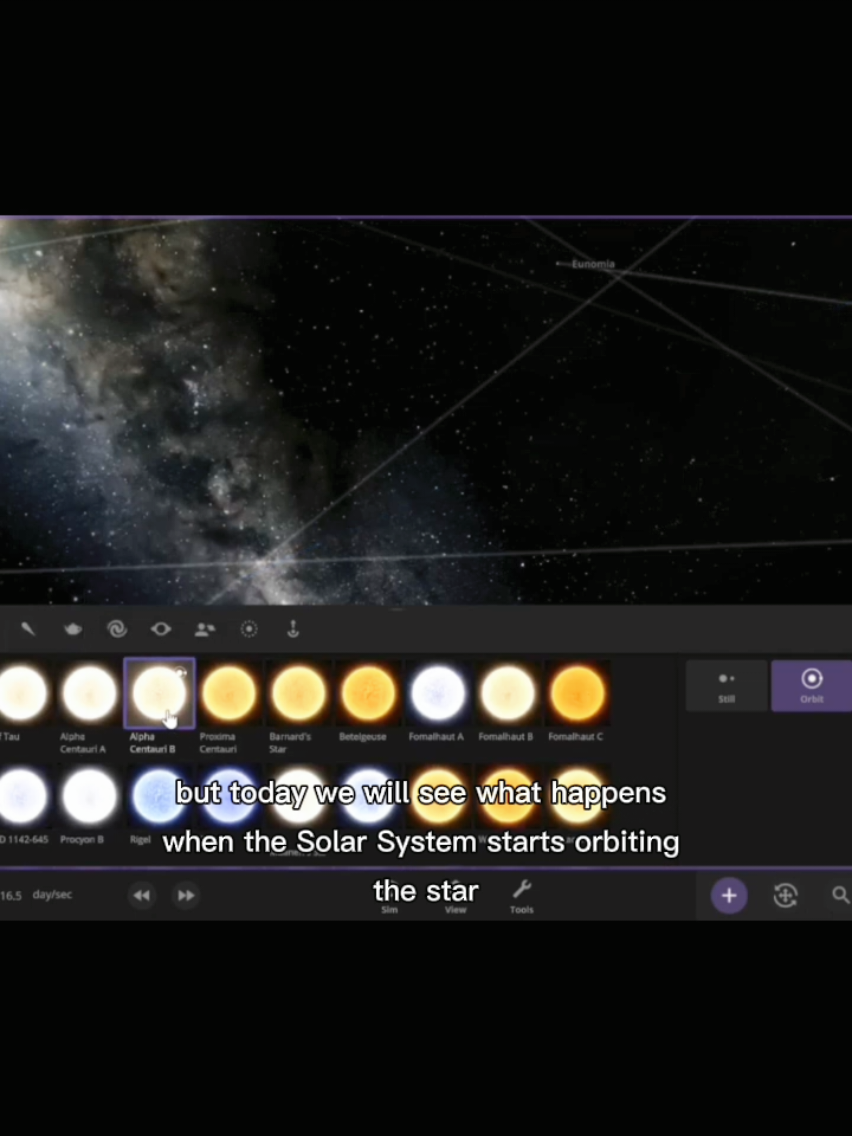Select the comet category icon
Viewport: 852px width, 1136px height.
tap(28, 629)
